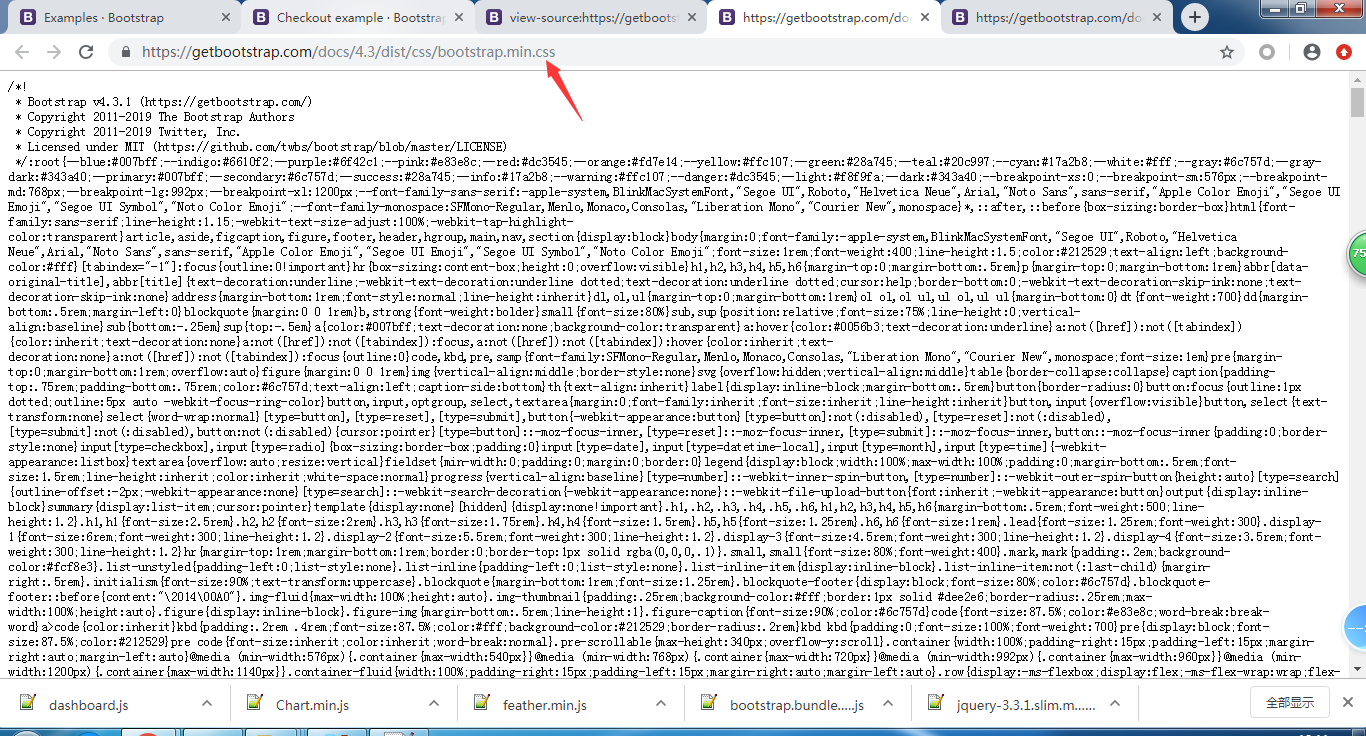The image size is (1366, 736).
Task: Bookmark this page with the star icon
Action: (1227, 52)
